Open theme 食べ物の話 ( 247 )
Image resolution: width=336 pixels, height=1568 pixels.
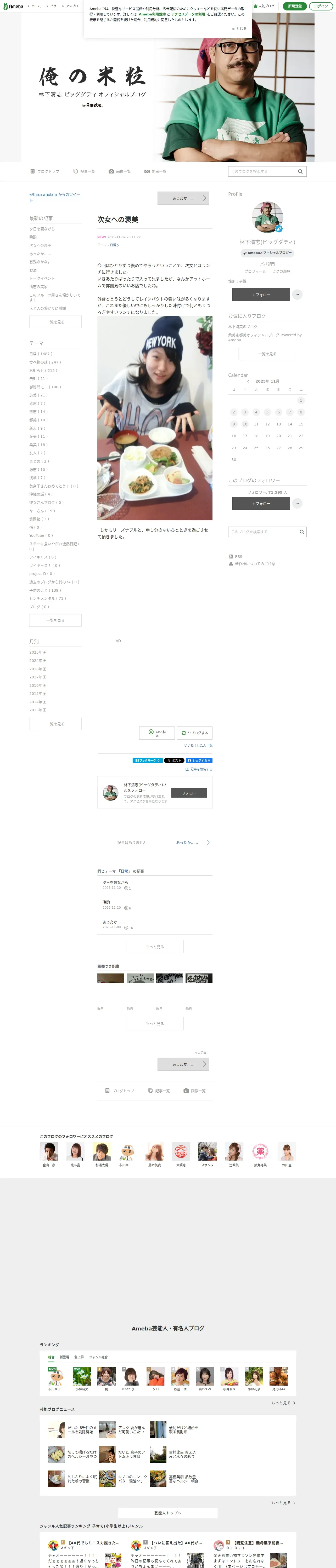click(45, 362)
